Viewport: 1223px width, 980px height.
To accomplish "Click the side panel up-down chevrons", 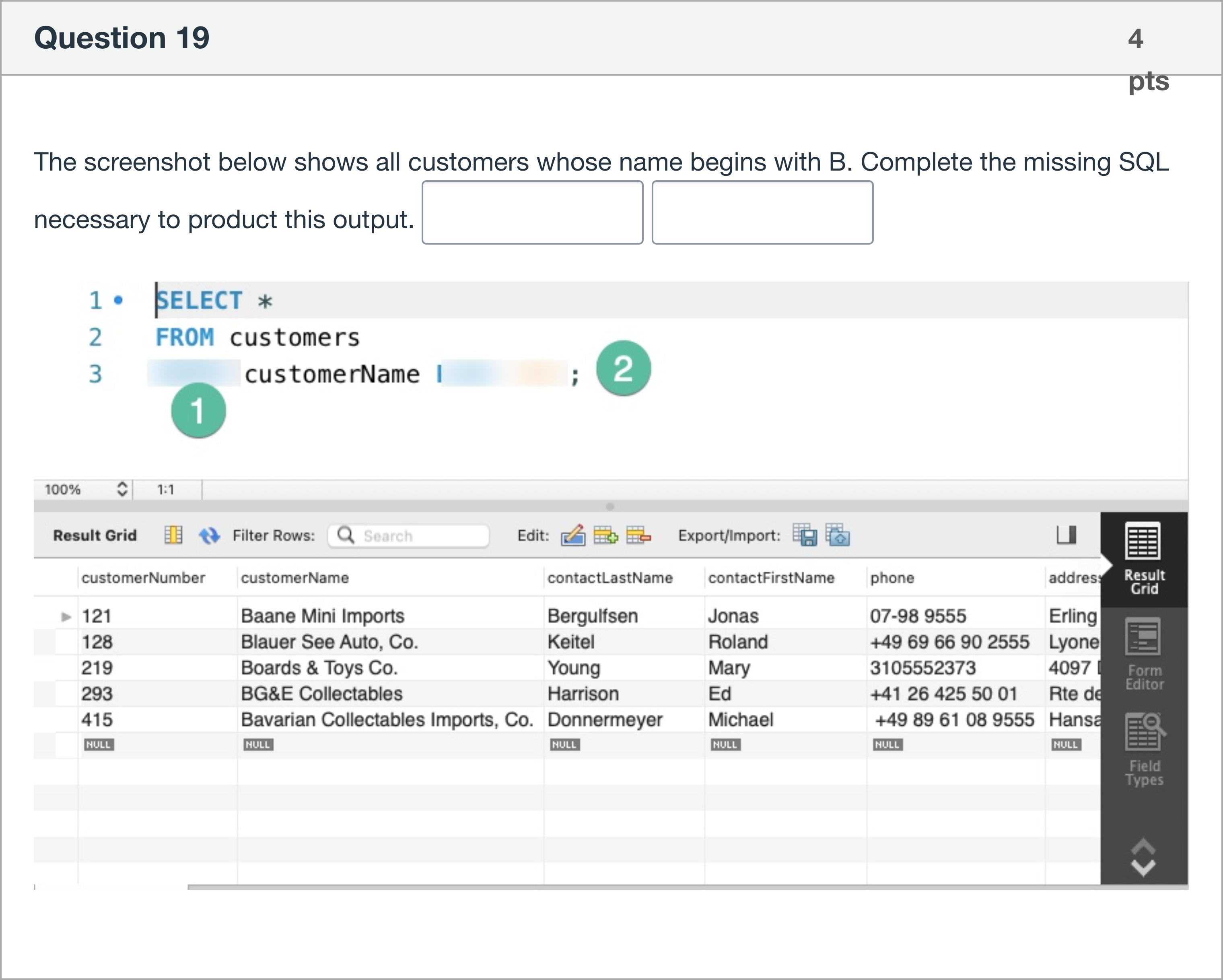I will pos(1143,858).
